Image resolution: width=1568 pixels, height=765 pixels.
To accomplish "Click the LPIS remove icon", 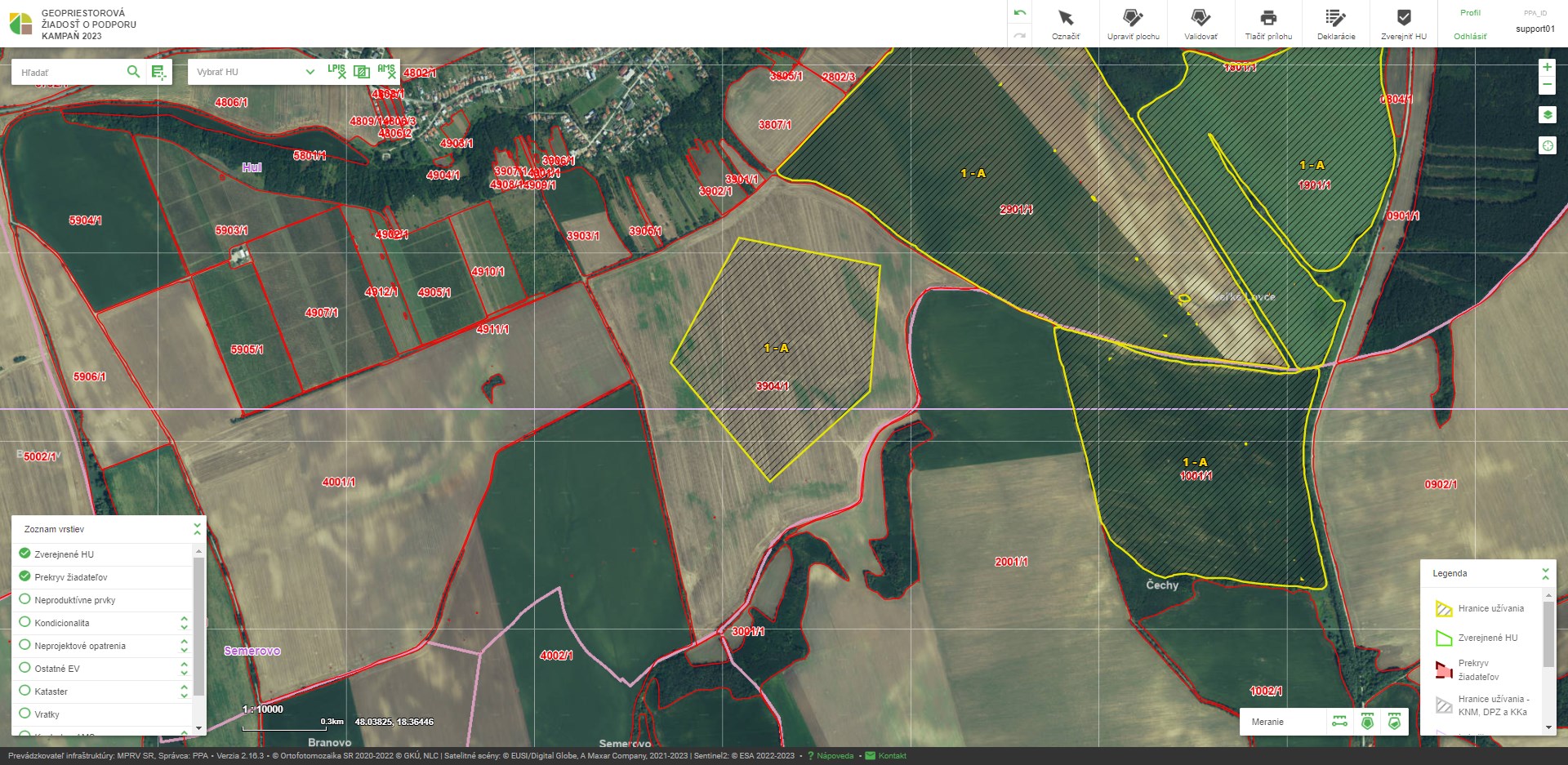I will 336,72.
